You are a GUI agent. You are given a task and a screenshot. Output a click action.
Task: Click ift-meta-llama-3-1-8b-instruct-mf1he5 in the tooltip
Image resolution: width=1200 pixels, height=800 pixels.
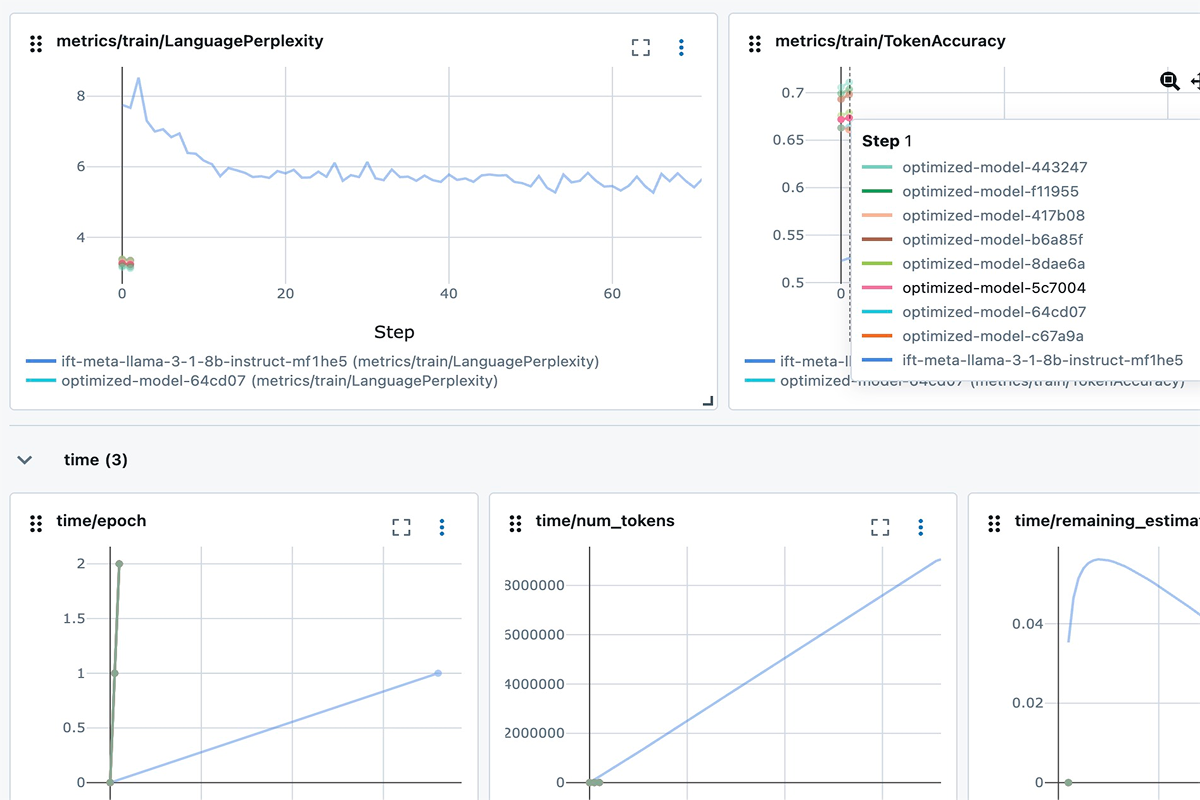point(1043,360)
